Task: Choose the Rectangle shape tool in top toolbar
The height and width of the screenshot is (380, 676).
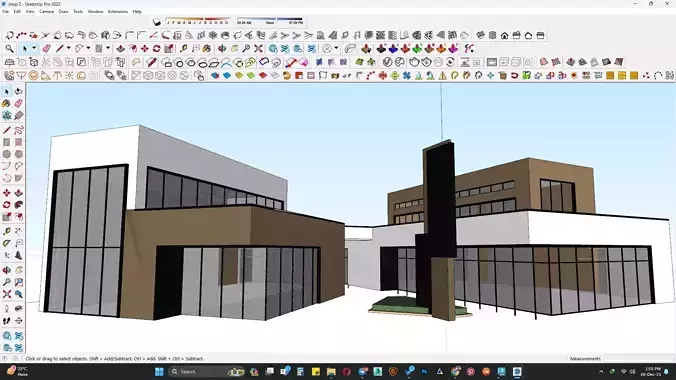Action: pyautogui.click(x=99, y=49)
